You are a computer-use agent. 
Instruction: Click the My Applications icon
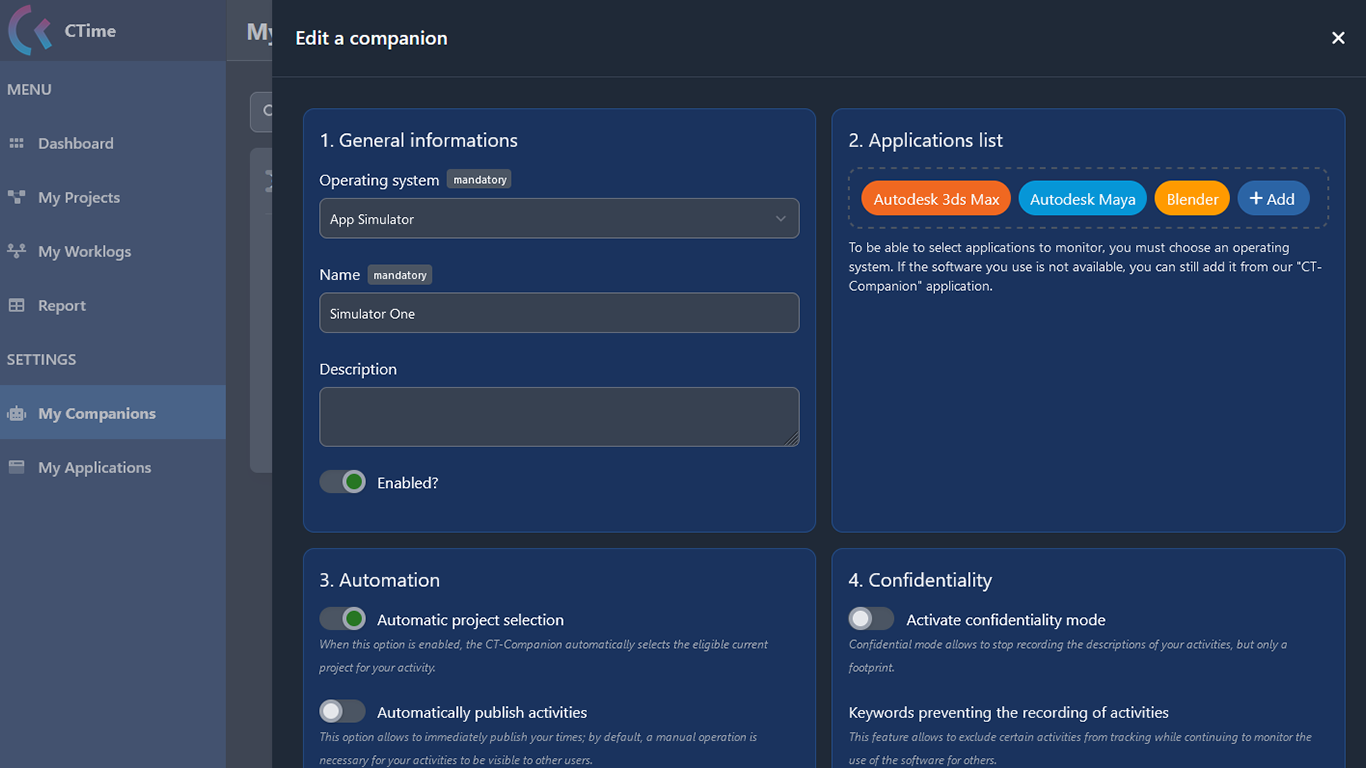tap(18, 466)
